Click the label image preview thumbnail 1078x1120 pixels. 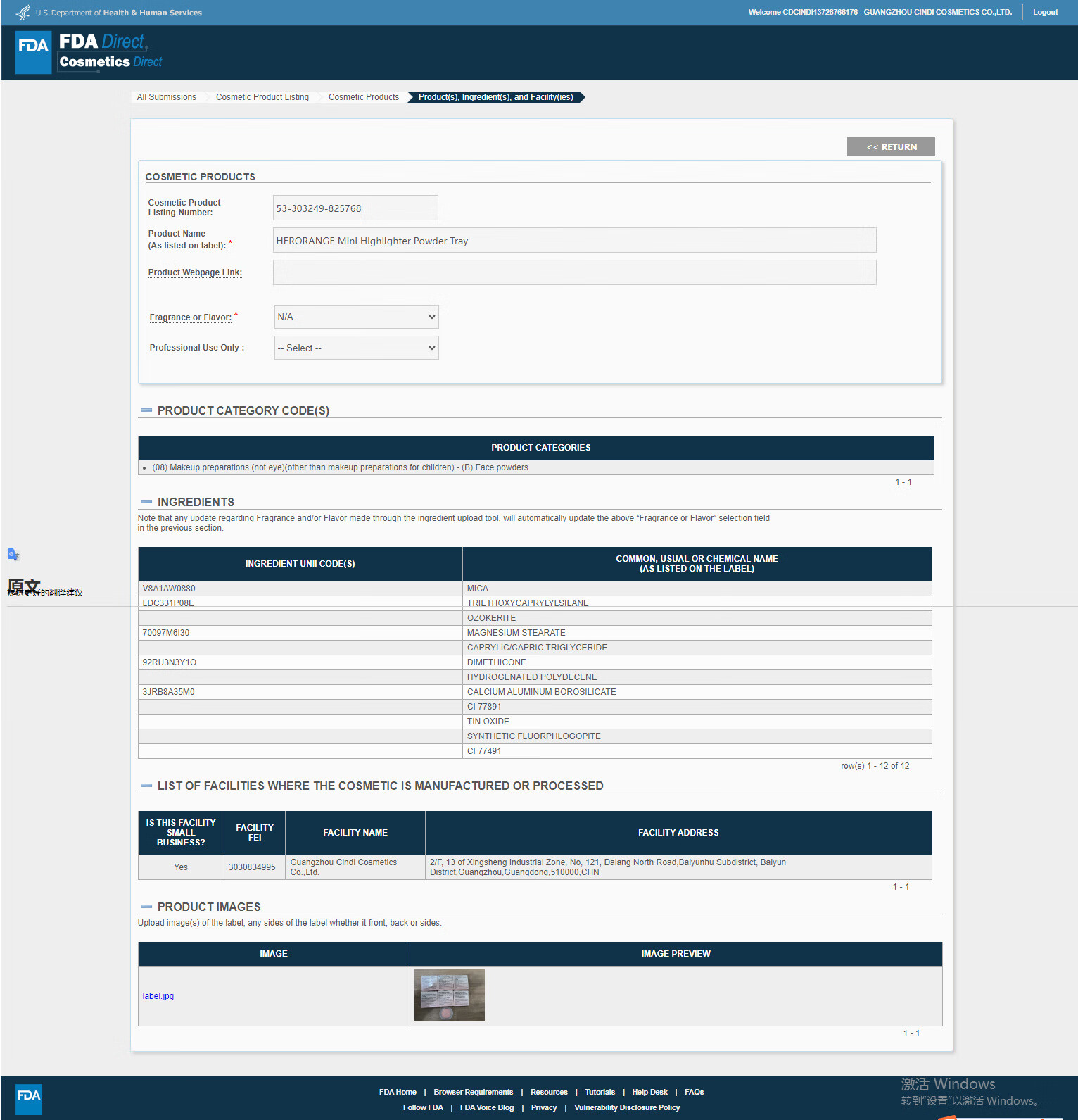tap(450, 995)
